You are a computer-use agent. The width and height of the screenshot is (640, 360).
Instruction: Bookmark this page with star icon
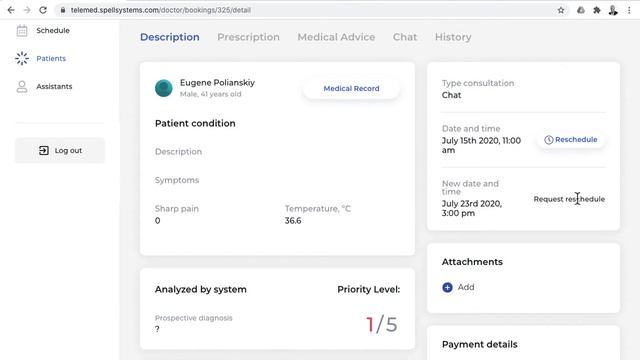561,10
